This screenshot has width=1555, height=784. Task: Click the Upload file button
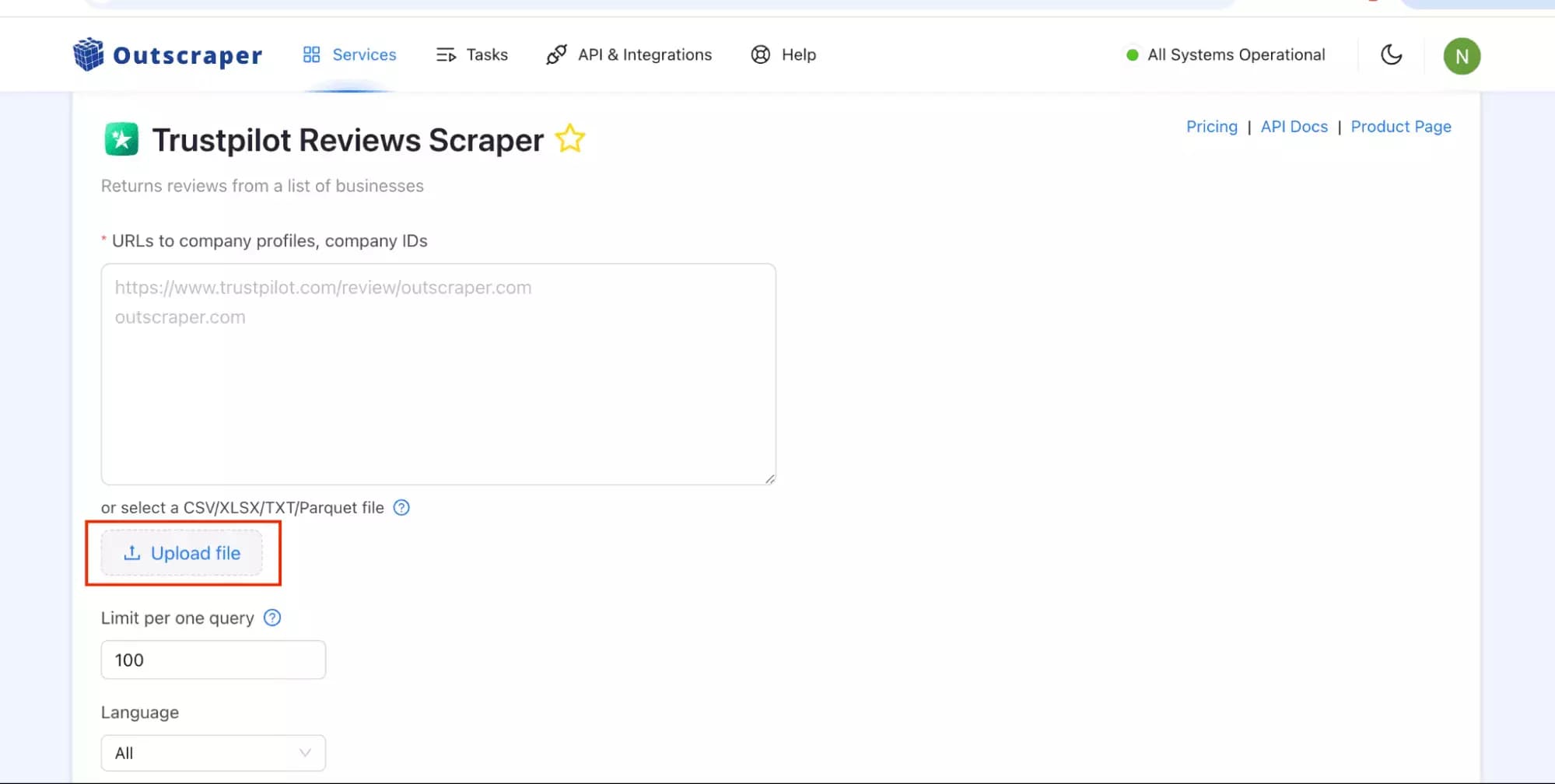[x=183, y=552]
